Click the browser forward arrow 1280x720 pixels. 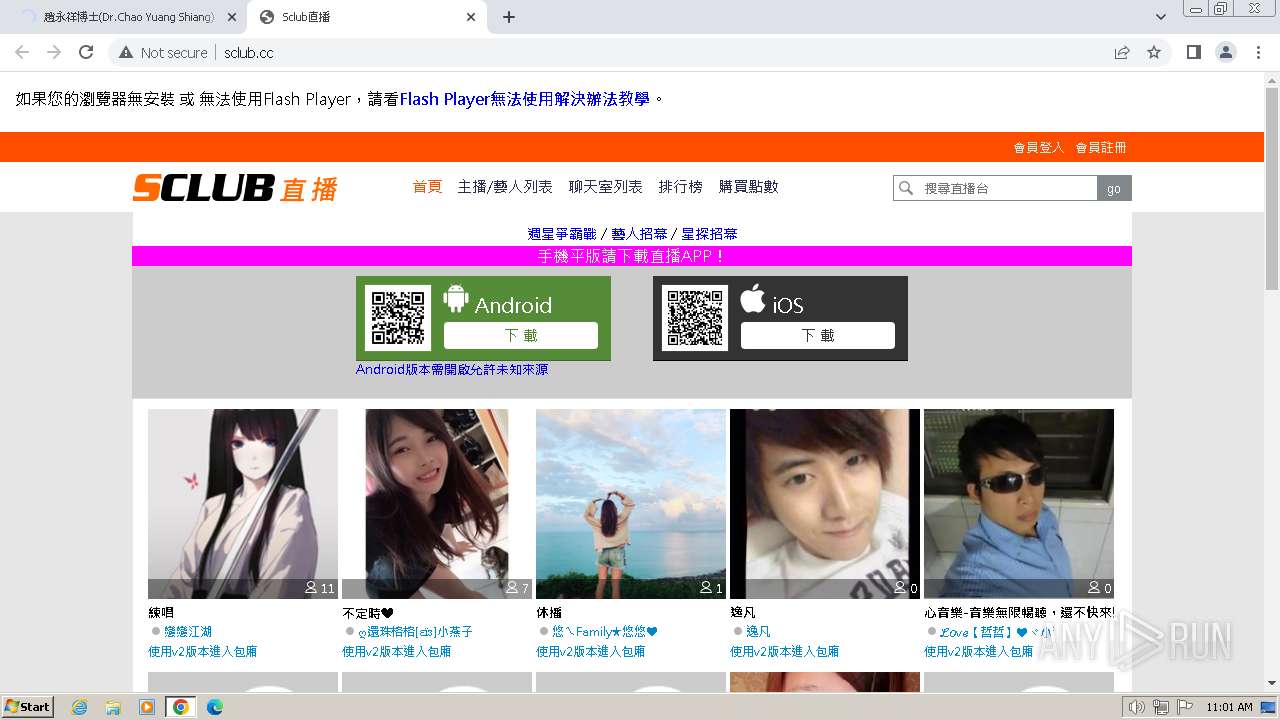(54, 52)
